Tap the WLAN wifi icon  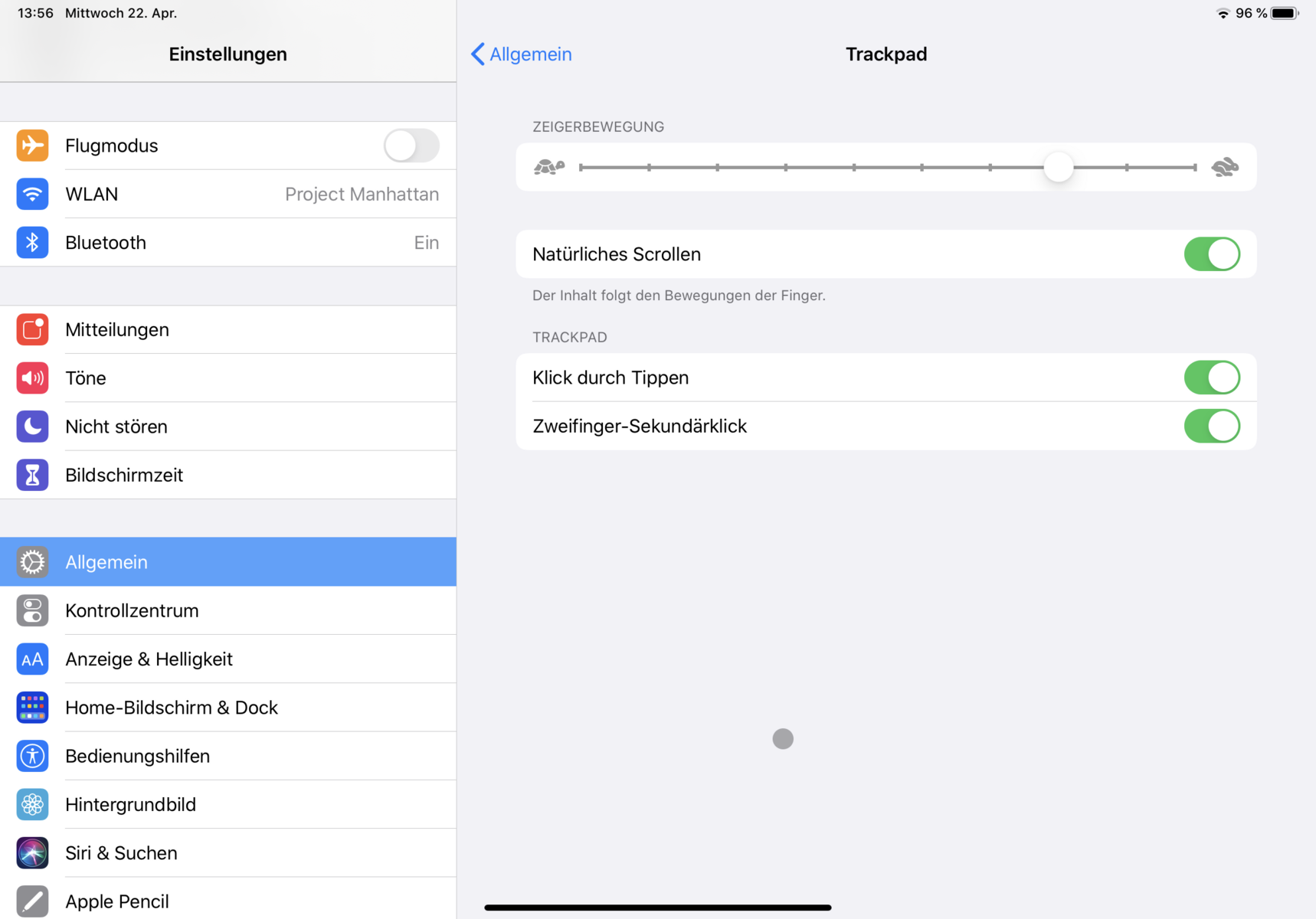coord(32,195)
